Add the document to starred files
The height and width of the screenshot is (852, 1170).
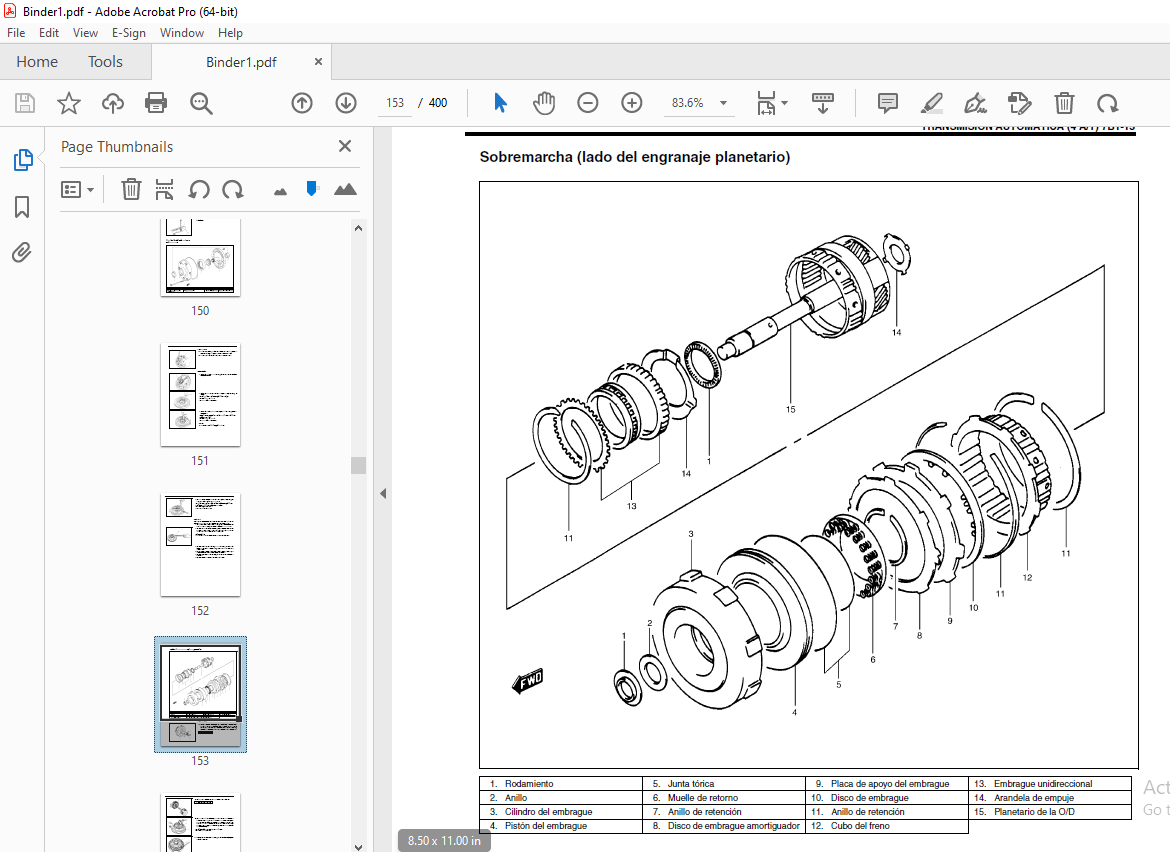(69, 103)
